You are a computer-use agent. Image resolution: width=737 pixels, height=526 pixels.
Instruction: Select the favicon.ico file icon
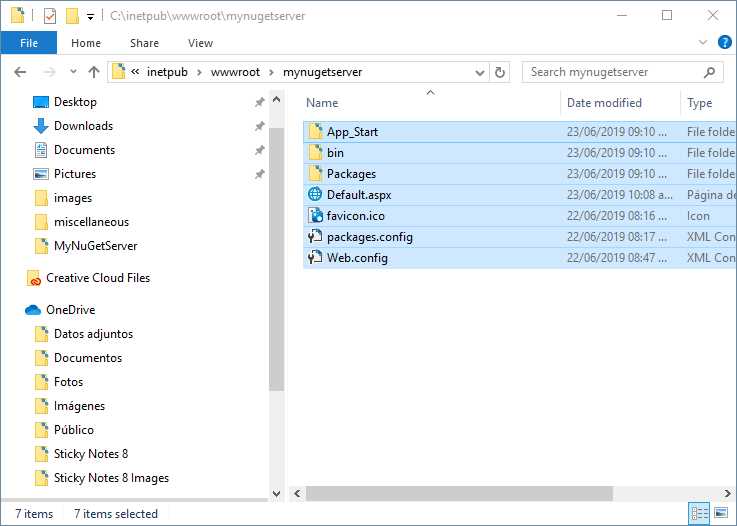[x=315, y=215]
